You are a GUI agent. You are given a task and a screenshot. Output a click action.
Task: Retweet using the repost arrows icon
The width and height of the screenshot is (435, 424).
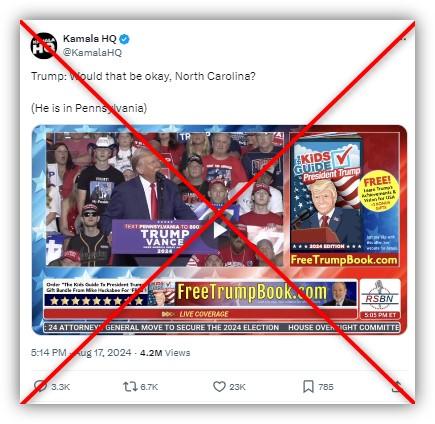coord(130,387)
